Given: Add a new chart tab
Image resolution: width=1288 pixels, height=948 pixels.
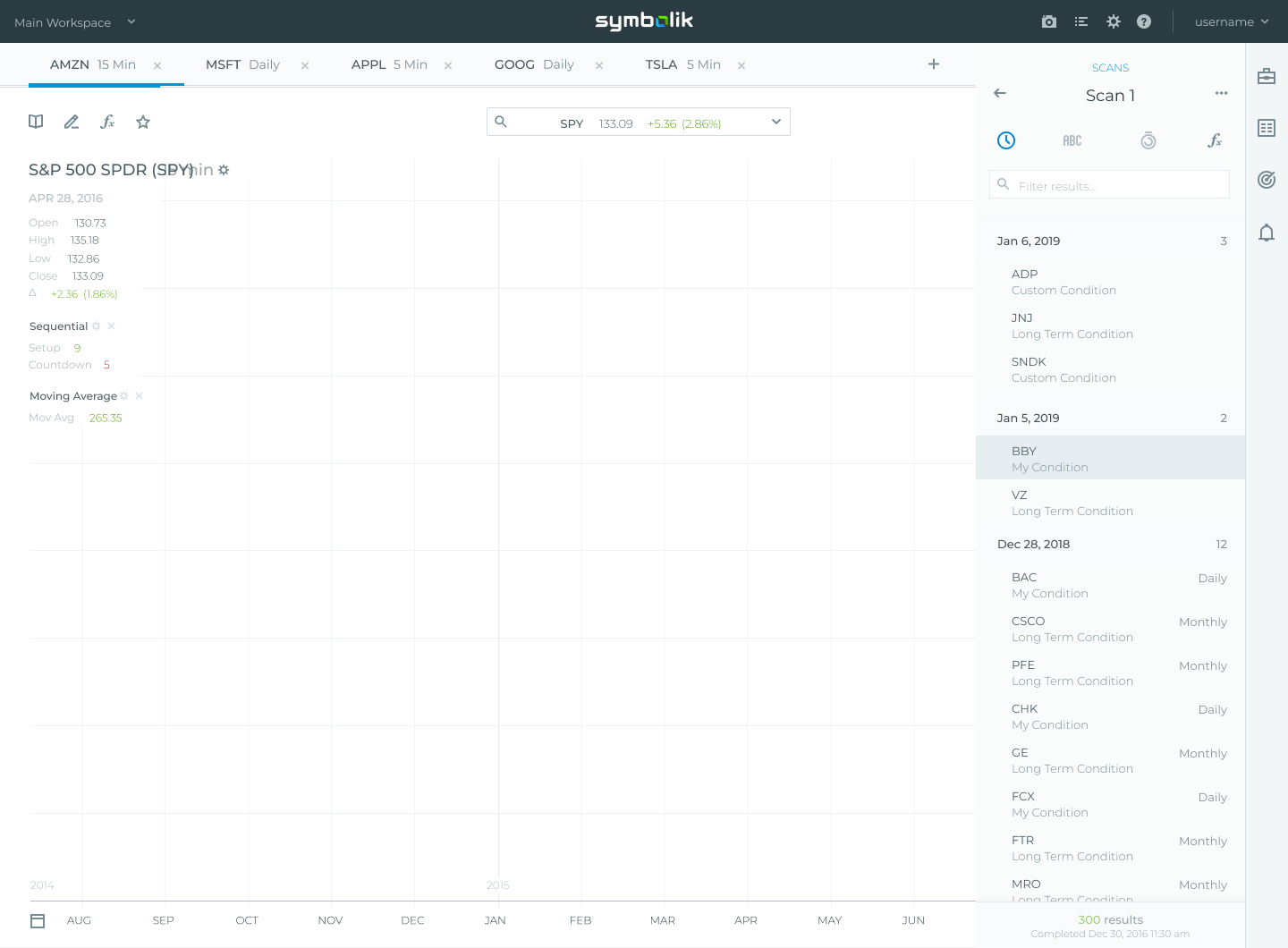Looking at the screenshot, I should pyautogui.click(x=934, y=63).
